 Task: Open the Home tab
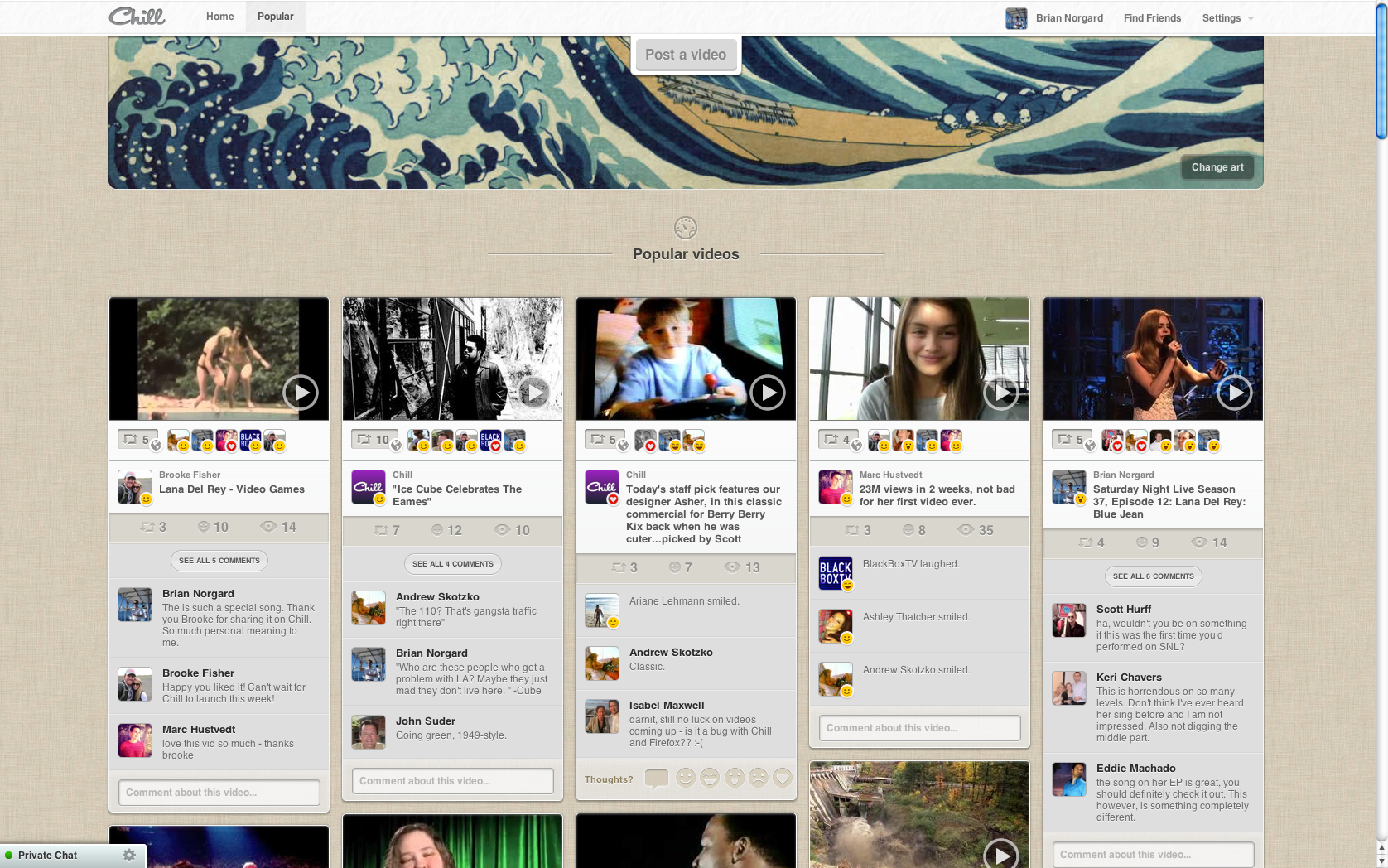pos(219,17)
